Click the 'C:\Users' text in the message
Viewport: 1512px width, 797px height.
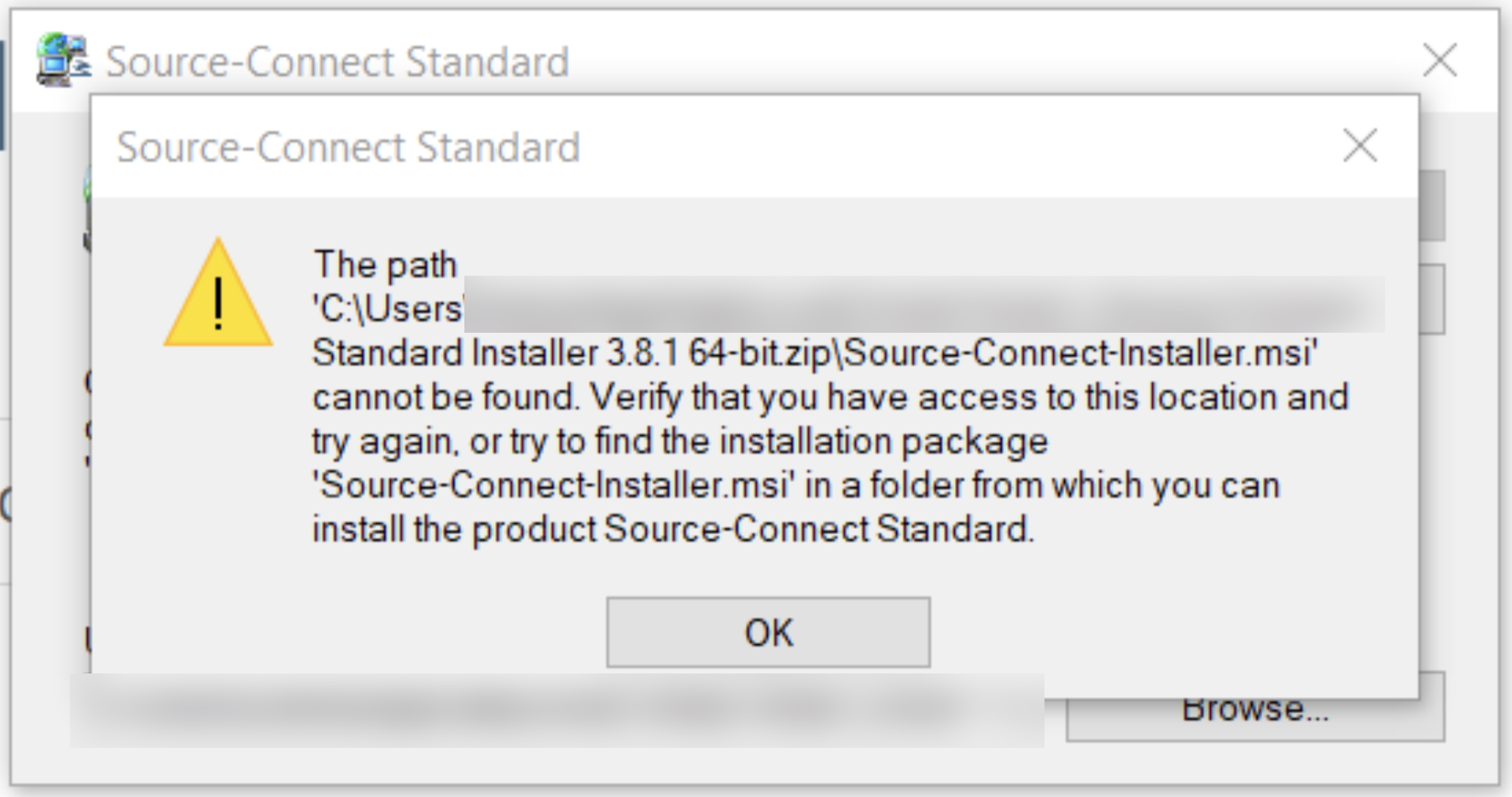(x=388, y=308)
